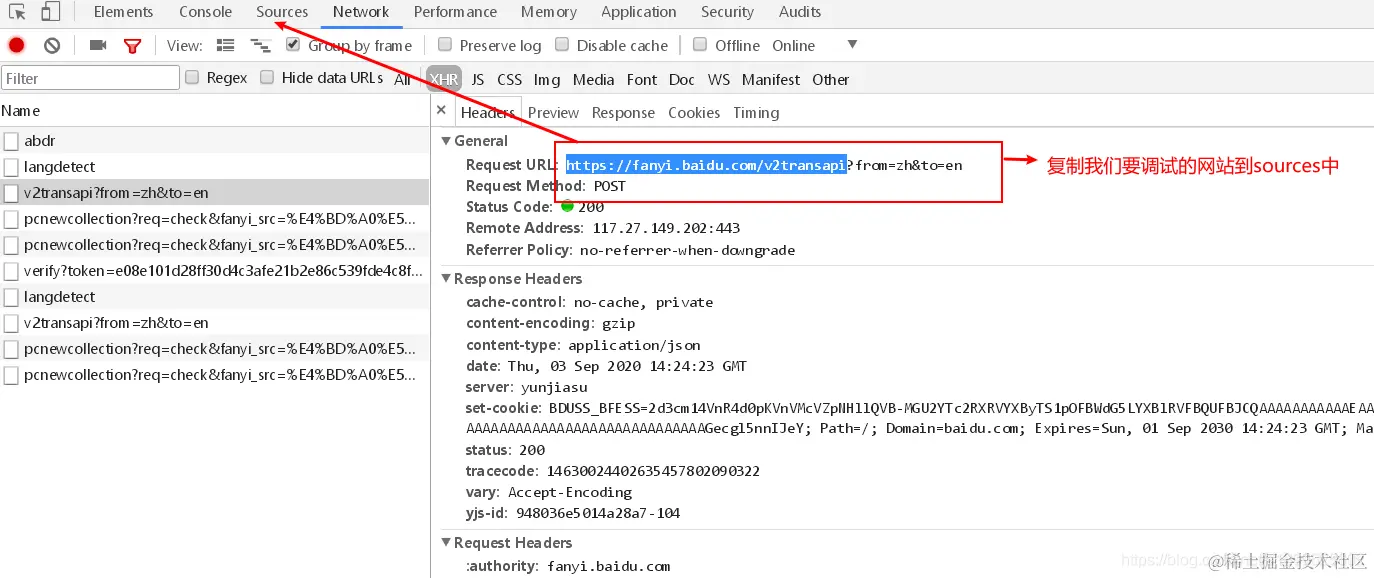Screen dimensions: 1374x578
Task: Clear the network log icon
Action: 52,45
